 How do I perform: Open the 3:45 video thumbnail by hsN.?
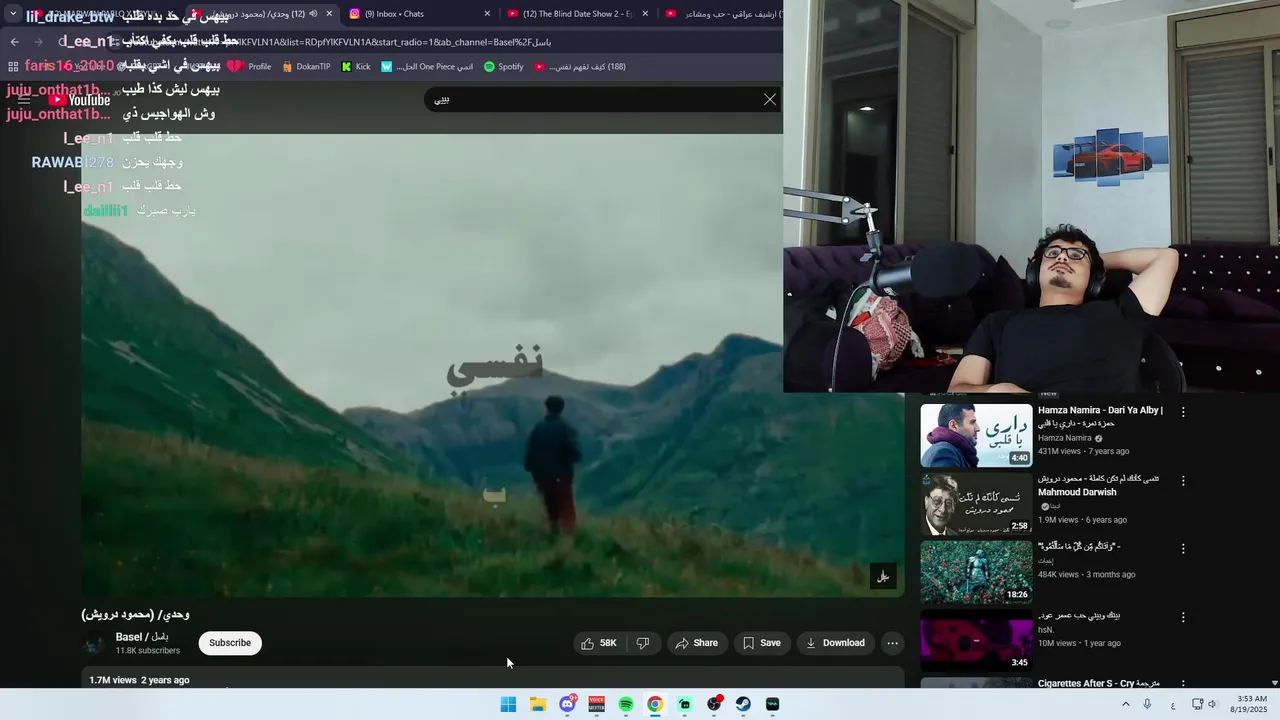pyautogui.click(x=976, y=641)
